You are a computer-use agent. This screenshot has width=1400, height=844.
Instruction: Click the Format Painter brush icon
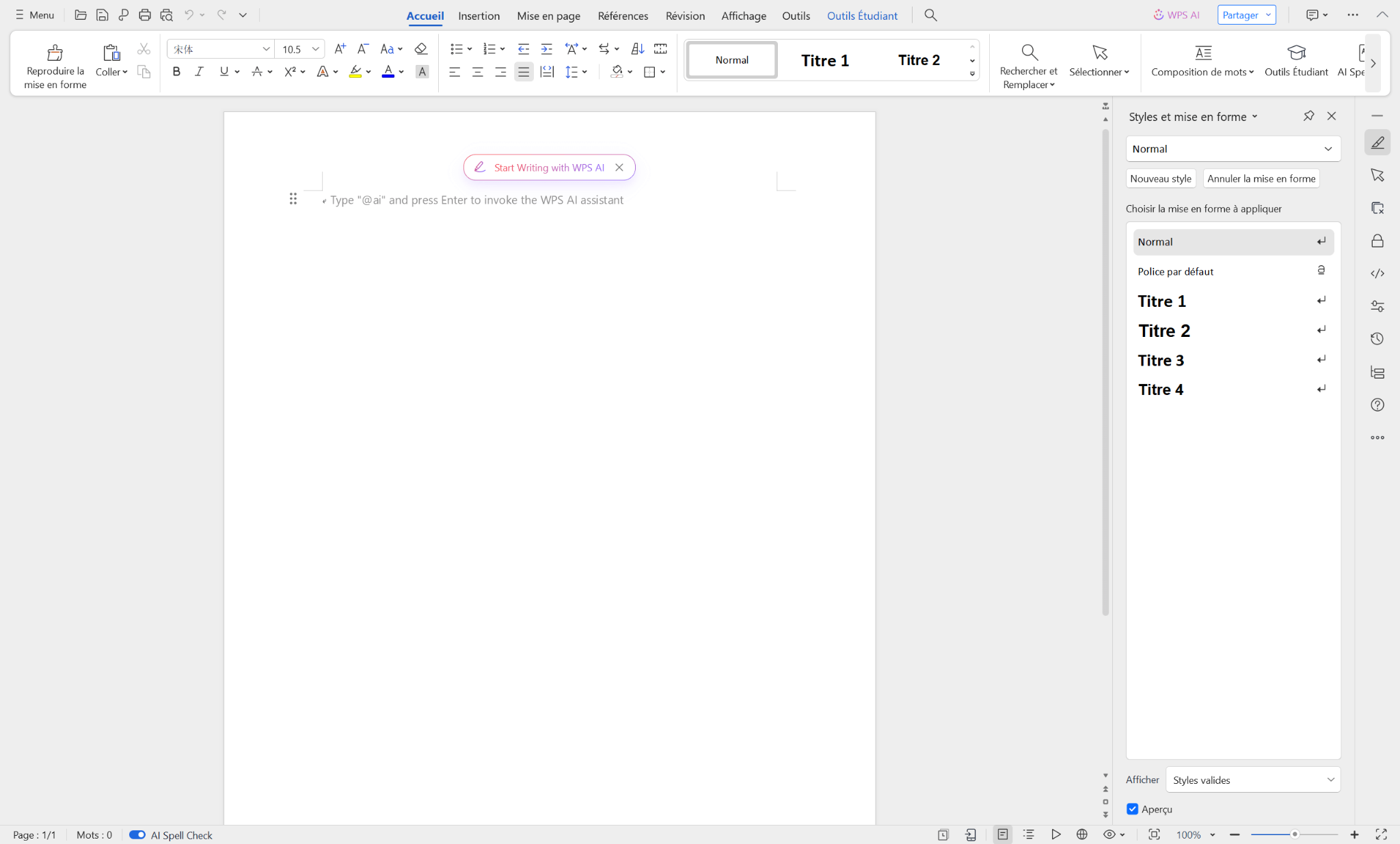click(x=55, y=53)
